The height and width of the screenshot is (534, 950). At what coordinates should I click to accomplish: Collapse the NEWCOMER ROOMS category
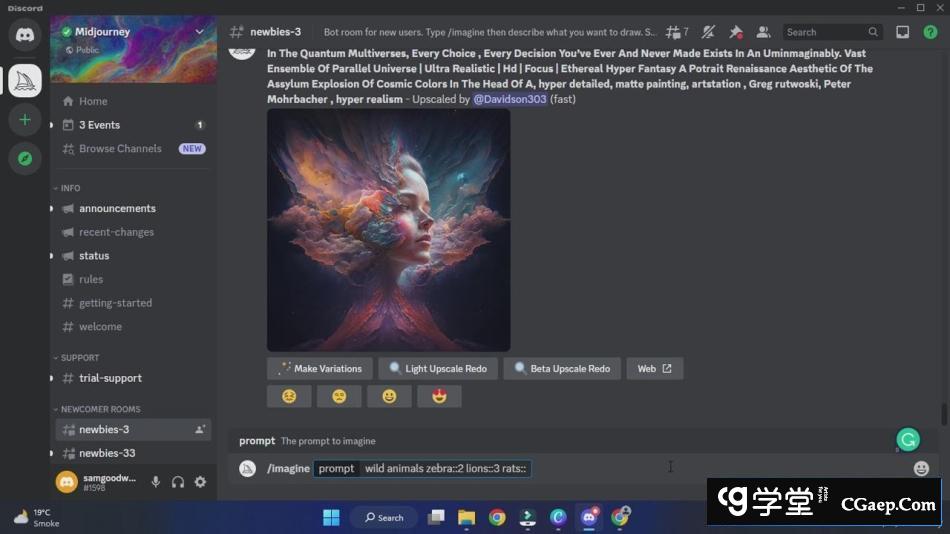tap(99, 409)
